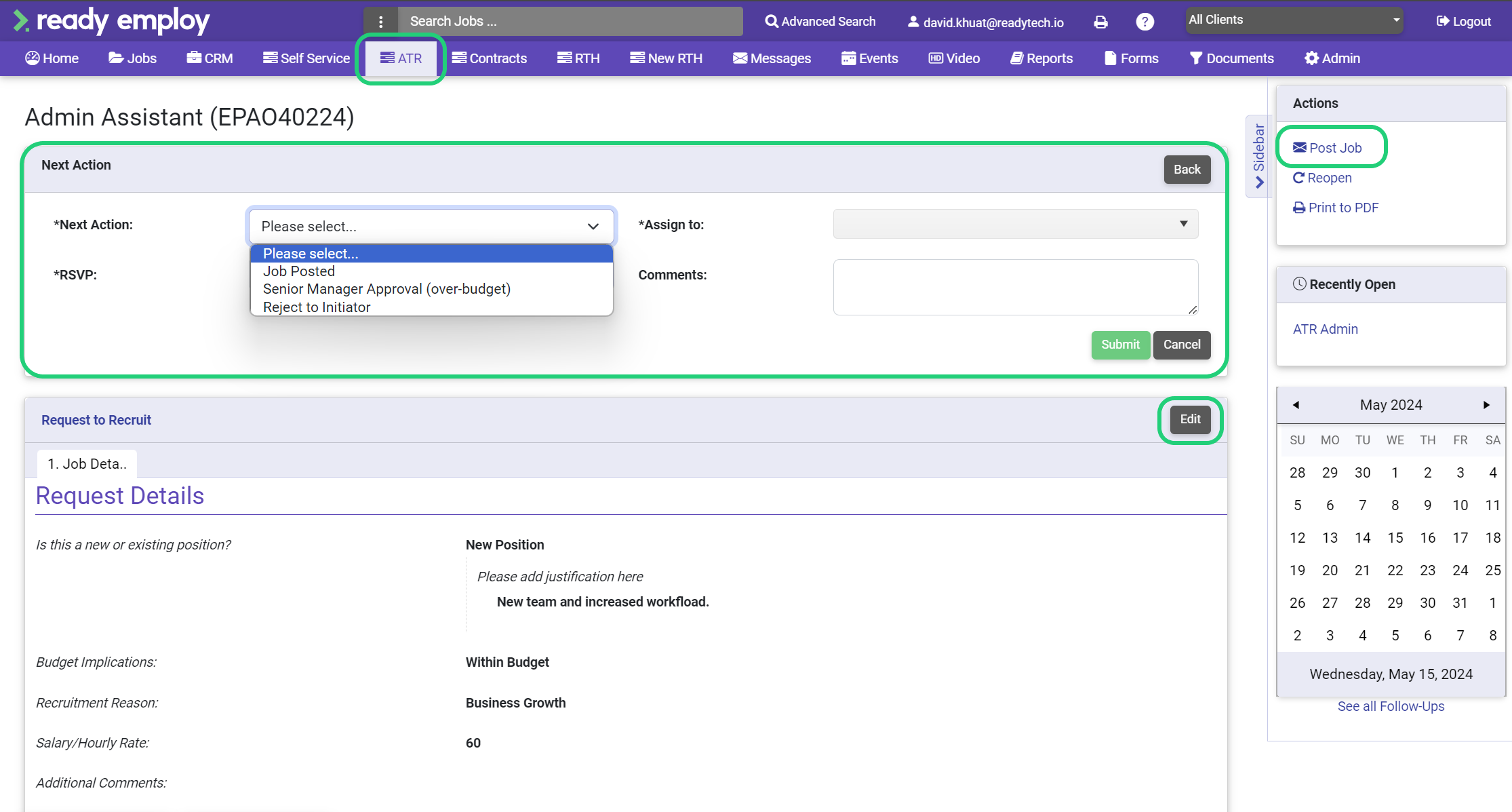Screen dimensions: 1512x812
Task: Open the Jobs menu
Action: [132, 58]
